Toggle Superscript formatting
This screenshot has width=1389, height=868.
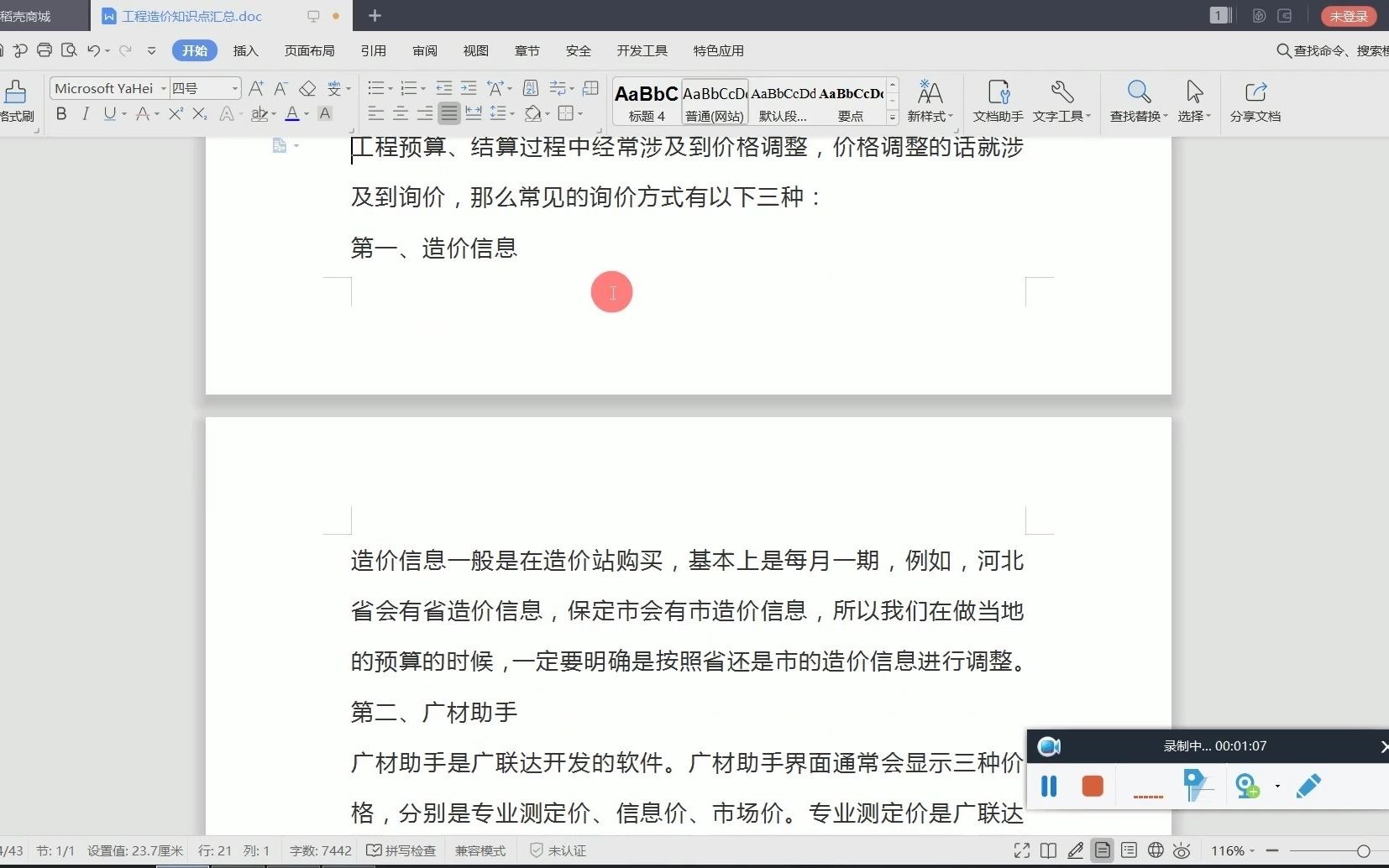point(175,113)
